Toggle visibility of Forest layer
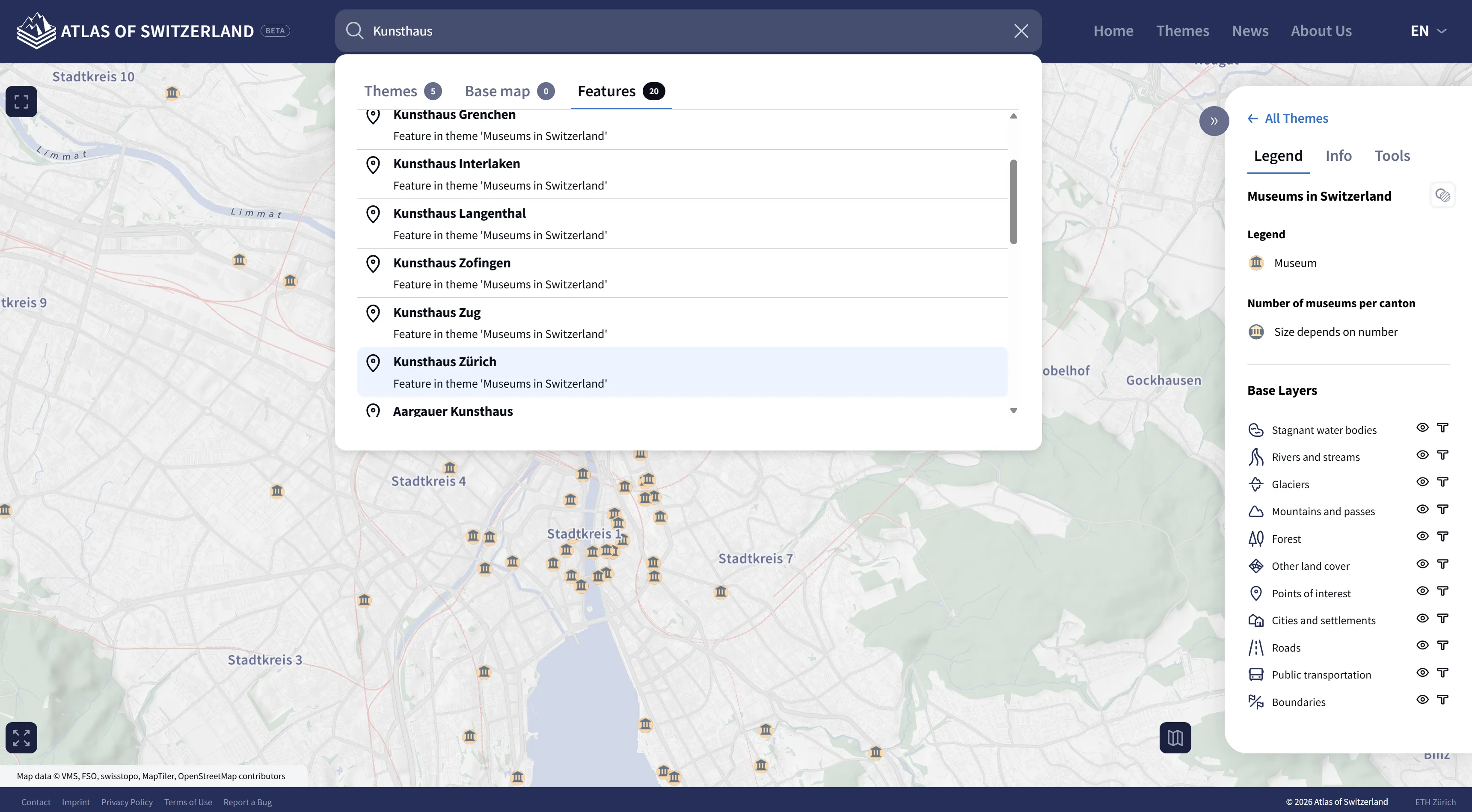The width and height of the screenshot is (1472, 812). [1422, 536]
